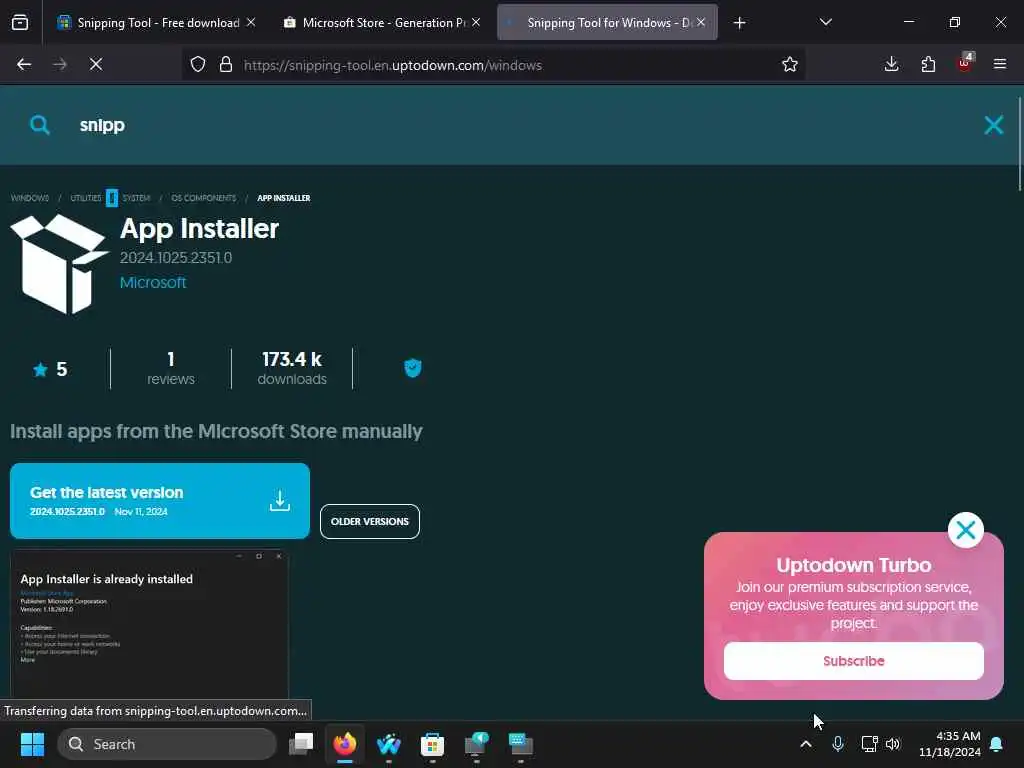The image size is (1024, 768).
Task: Switch to Snipping Tool - Free download tab
Action: tap(157, 23)
